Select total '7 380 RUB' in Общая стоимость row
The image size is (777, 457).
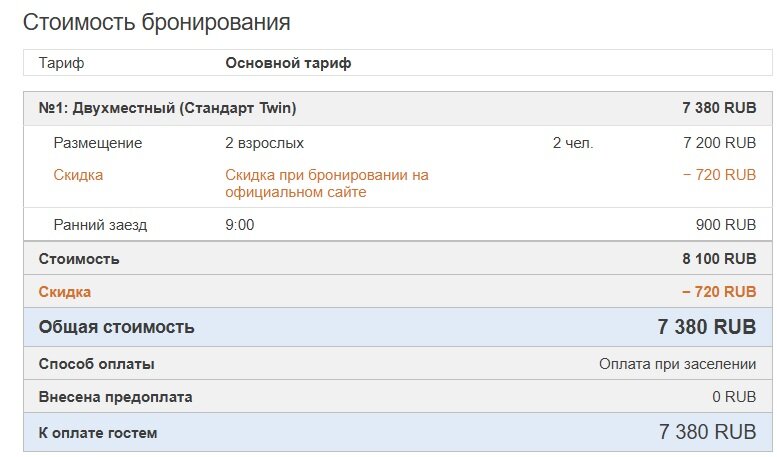coord(707,327)
